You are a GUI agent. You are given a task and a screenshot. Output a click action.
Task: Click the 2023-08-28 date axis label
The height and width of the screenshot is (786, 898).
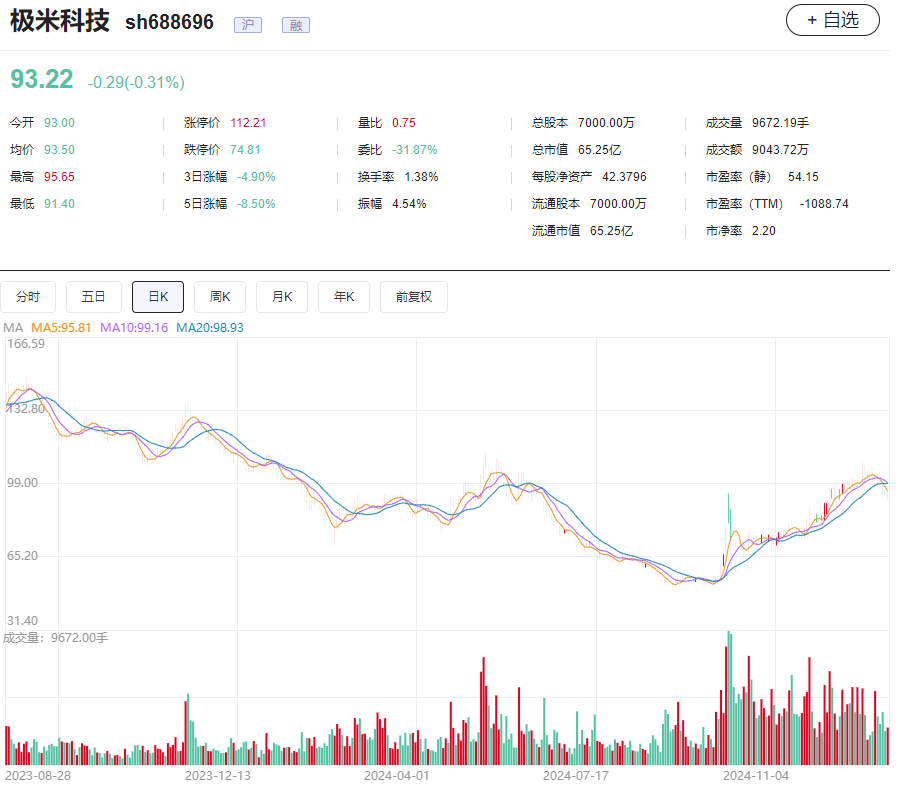coord(38,775)
